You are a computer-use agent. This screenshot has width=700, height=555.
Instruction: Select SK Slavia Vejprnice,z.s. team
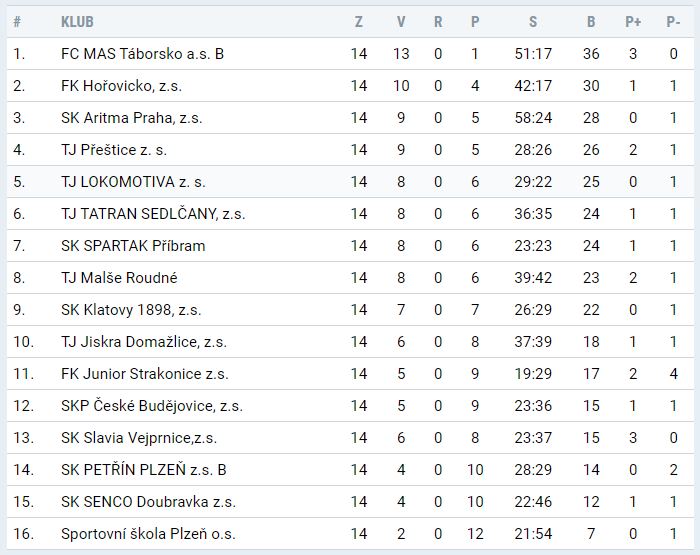(139, 438)
